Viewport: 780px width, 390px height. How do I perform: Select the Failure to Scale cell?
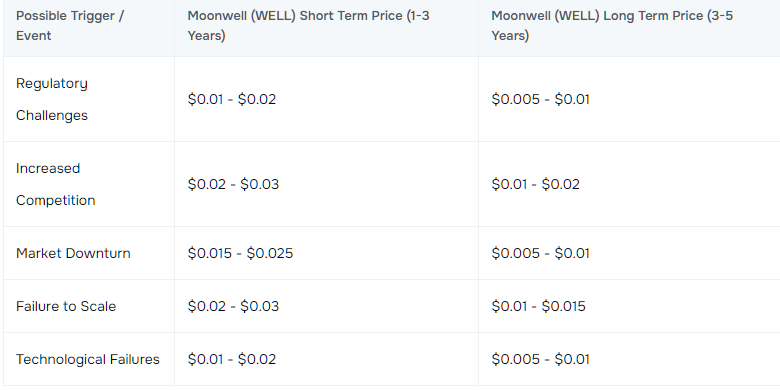point(66,306)
